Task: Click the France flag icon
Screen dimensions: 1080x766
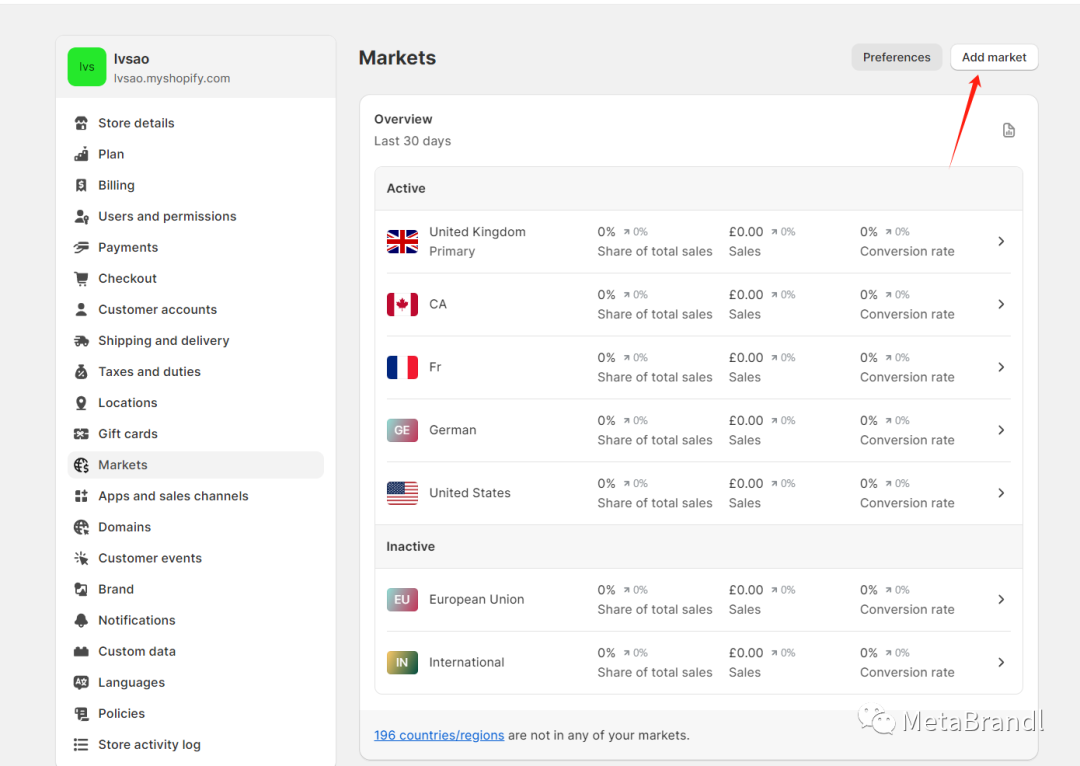Action: tap(402, 367)
